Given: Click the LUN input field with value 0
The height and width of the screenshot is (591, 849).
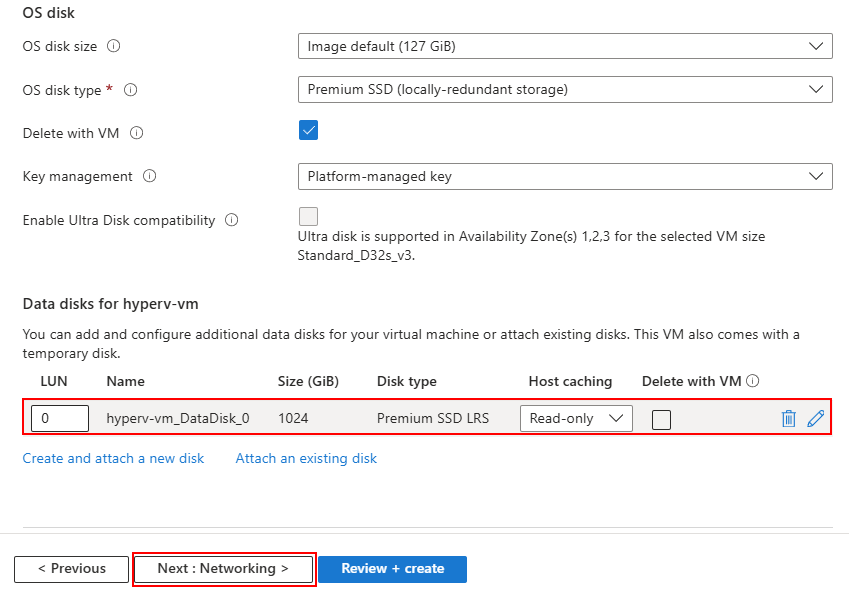Looking at the screenshot, I should 60,418.
